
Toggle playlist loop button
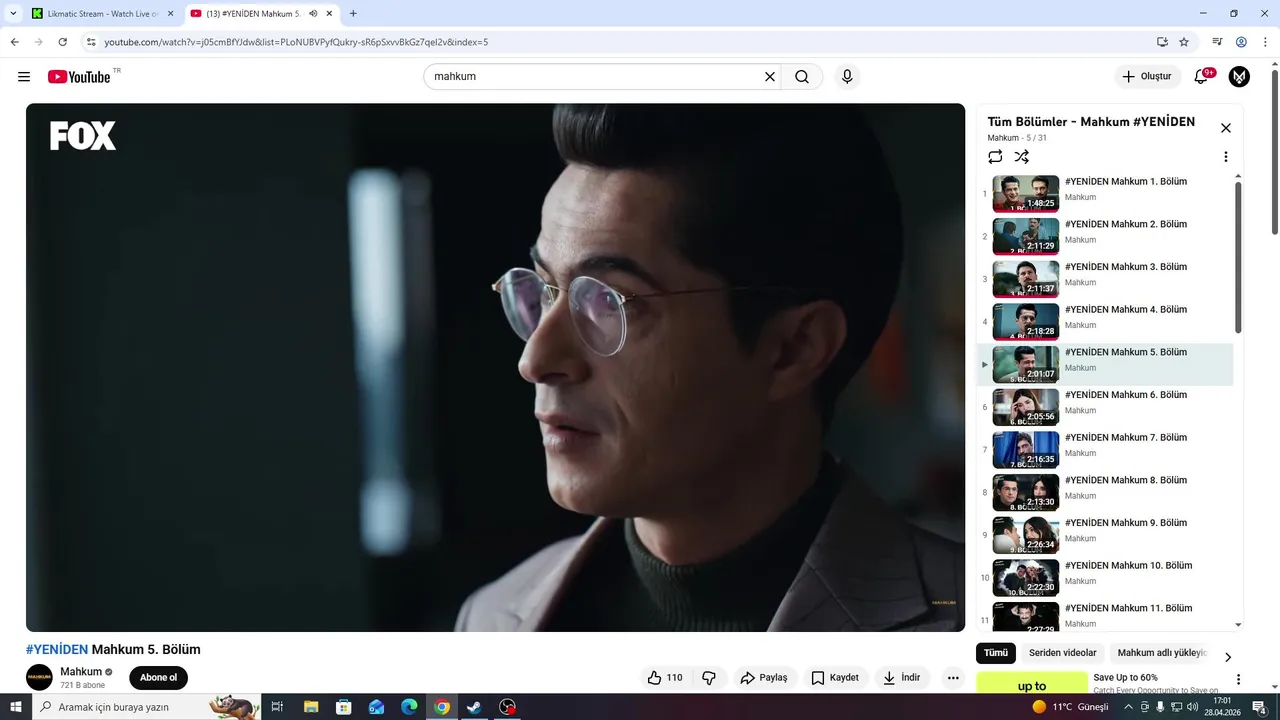tap(995, 157)
